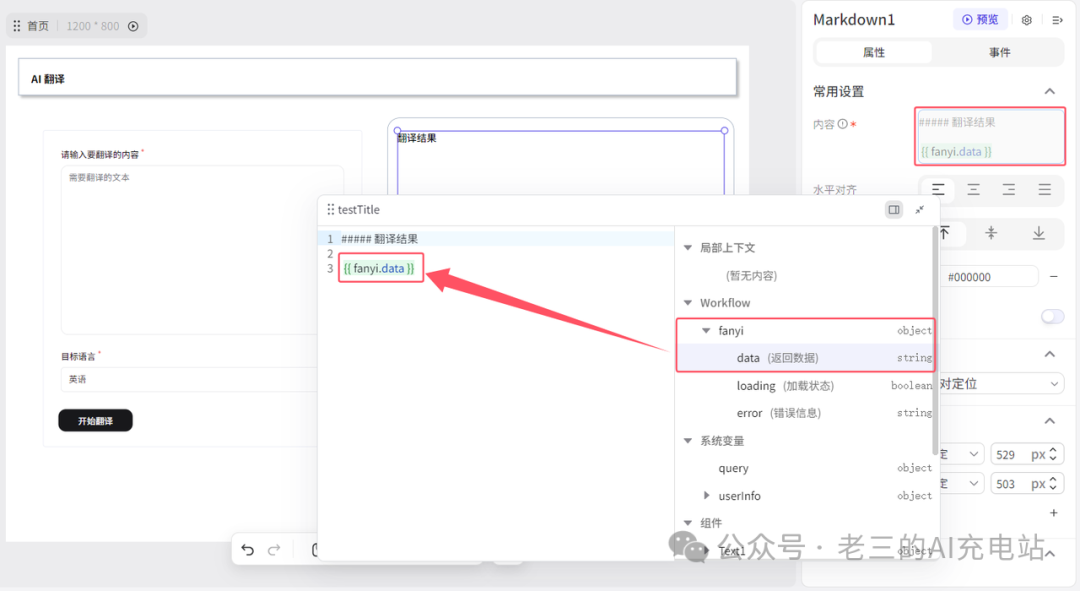Click line 1 '##### 翻译结果' in editor
Viewport: 1080px width, 591px height.
[x=380, y=239]
